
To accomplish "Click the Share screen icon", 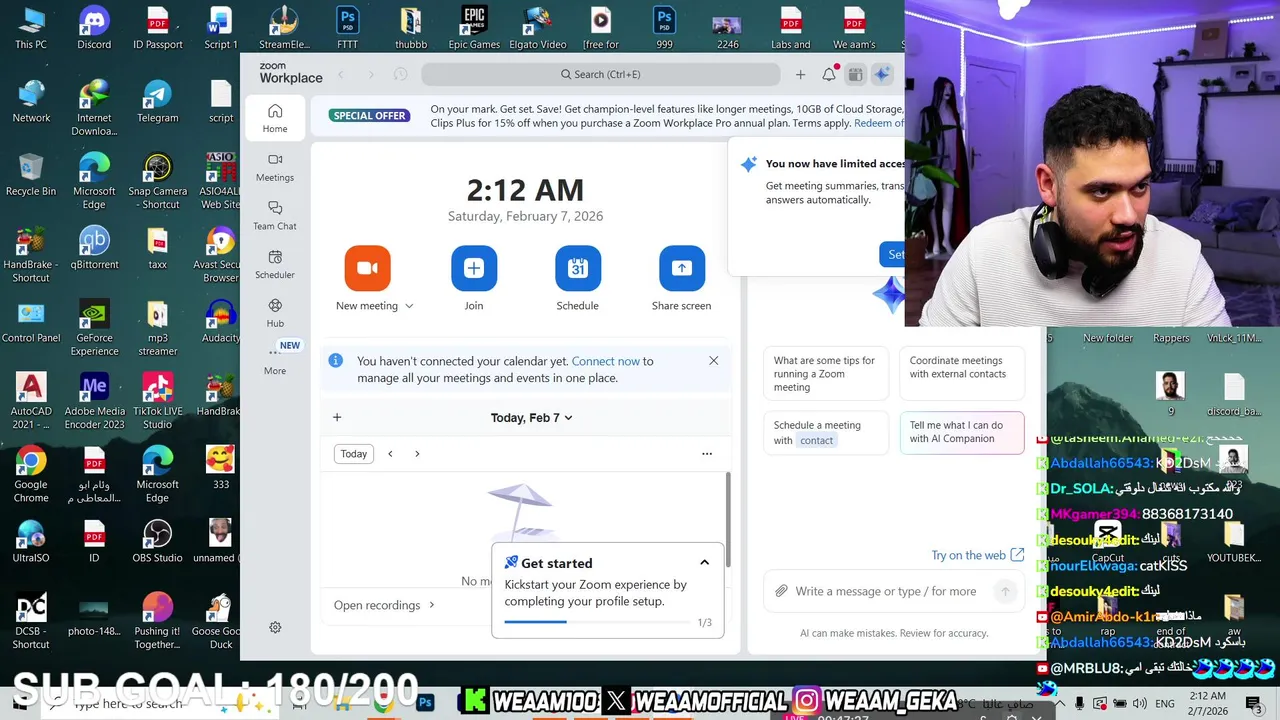I will 682,268.
